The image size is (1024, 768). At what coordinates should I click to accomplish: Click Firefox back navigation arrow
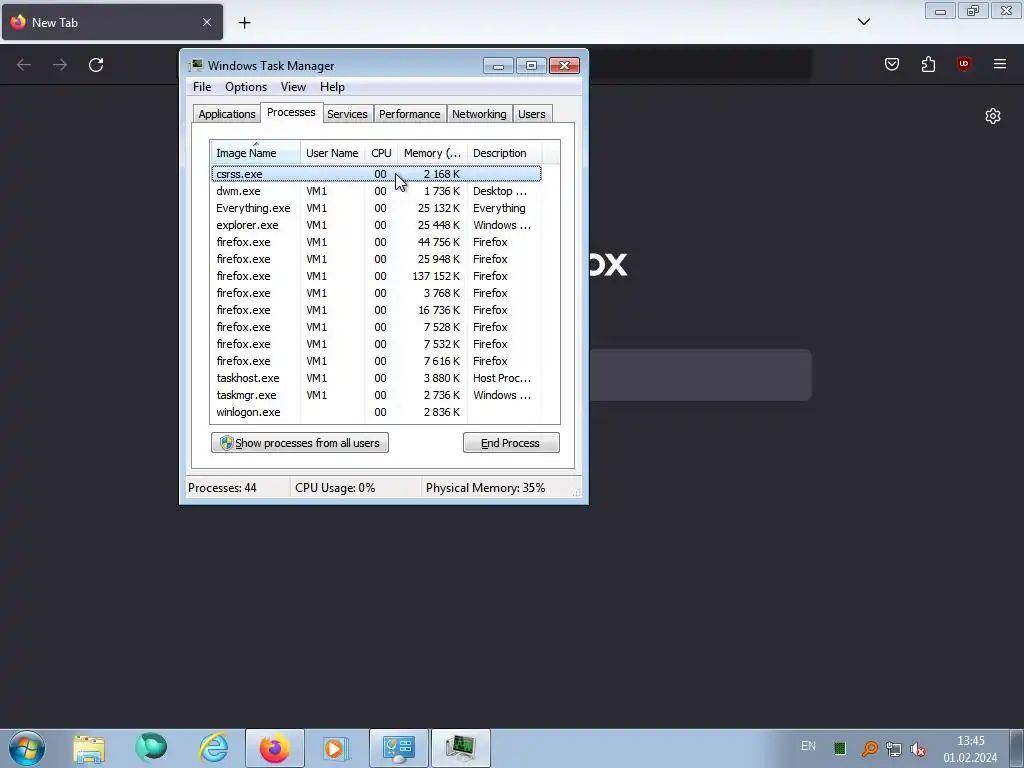(x=24, y=65)
